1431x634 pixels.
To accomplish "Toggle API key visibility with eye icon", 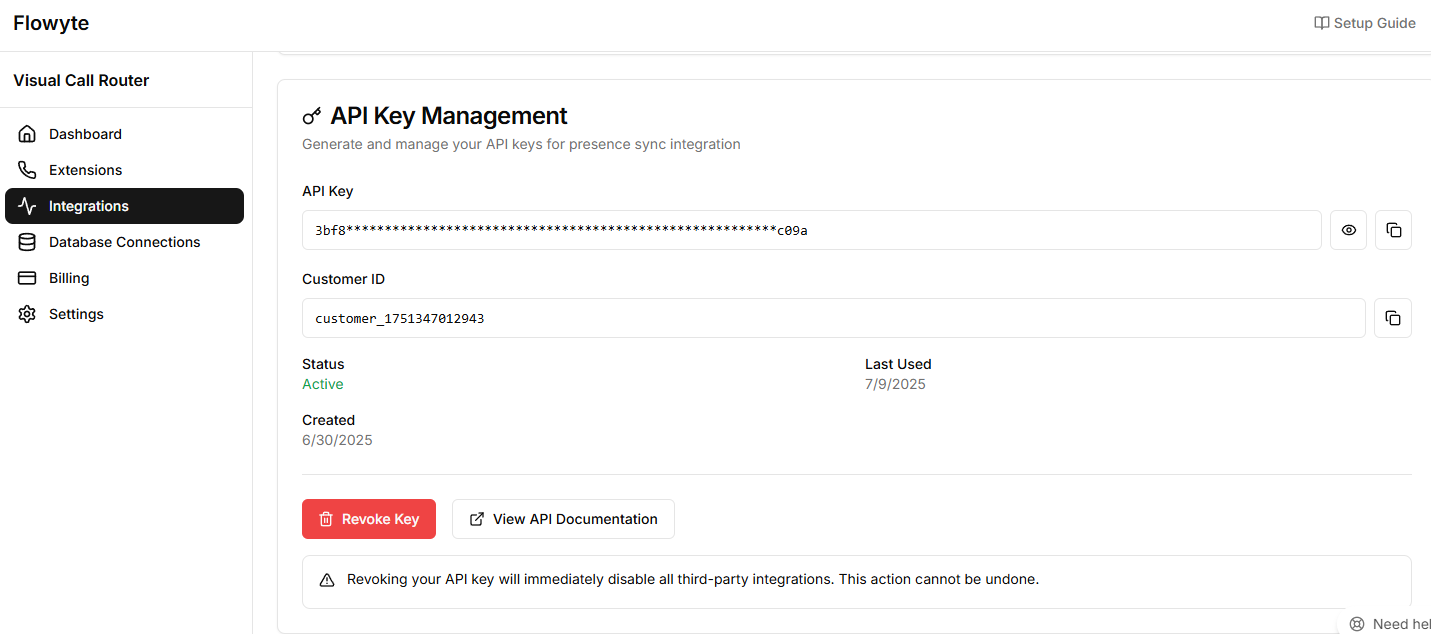I will click(x=1348, y=230).
